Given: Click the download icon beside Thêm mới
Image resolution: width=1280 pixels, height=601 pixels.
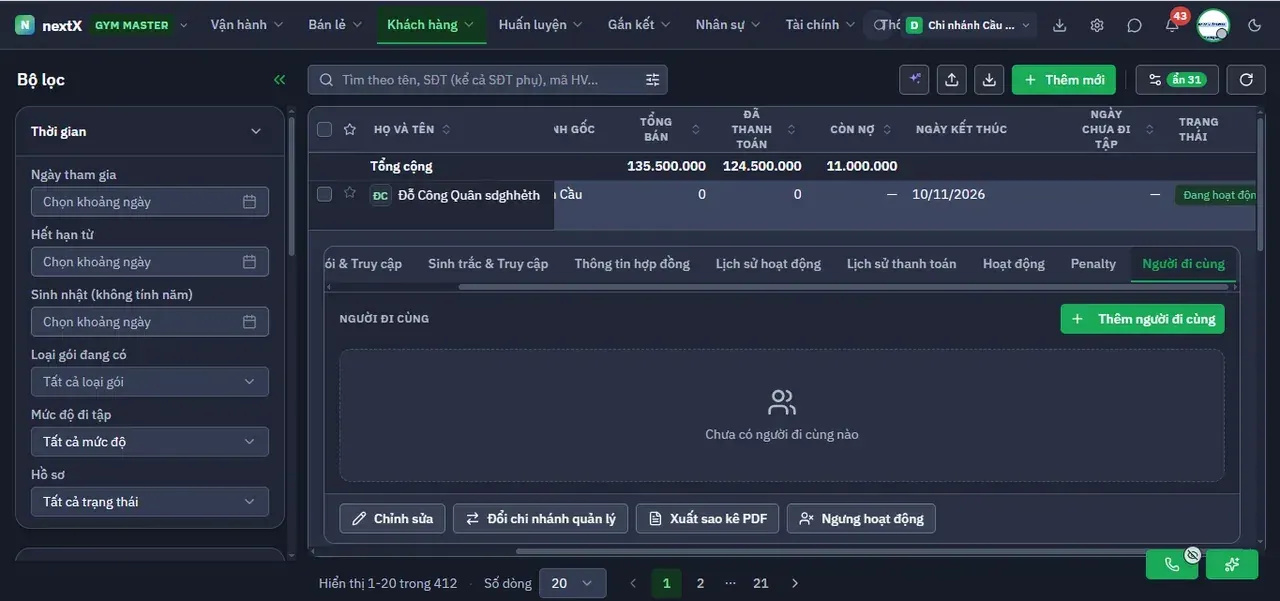Looking at the screenshot, I should point(989,80).
